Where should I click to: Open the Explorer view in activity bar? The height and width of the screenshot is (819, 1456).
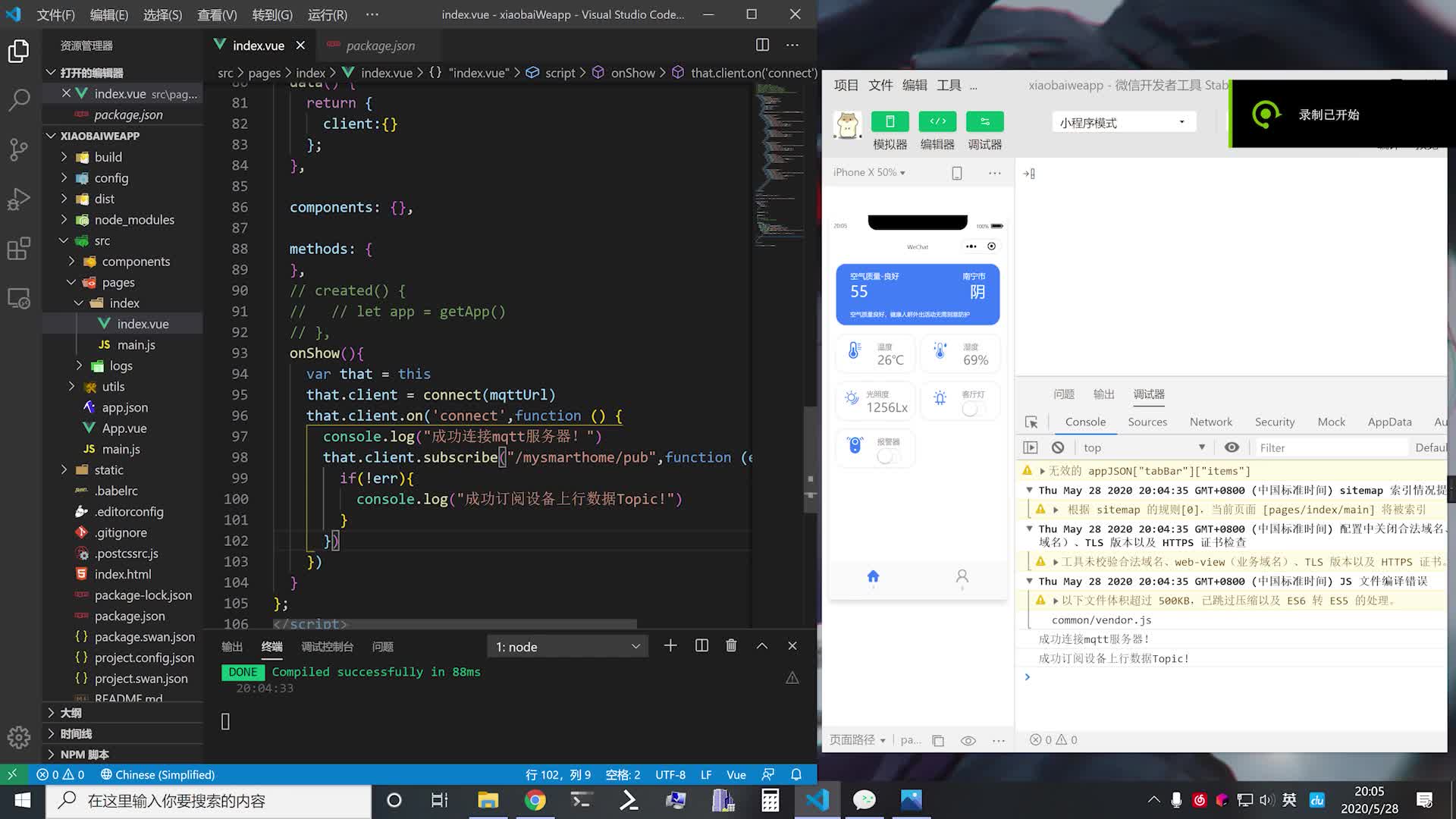point(19,52)
